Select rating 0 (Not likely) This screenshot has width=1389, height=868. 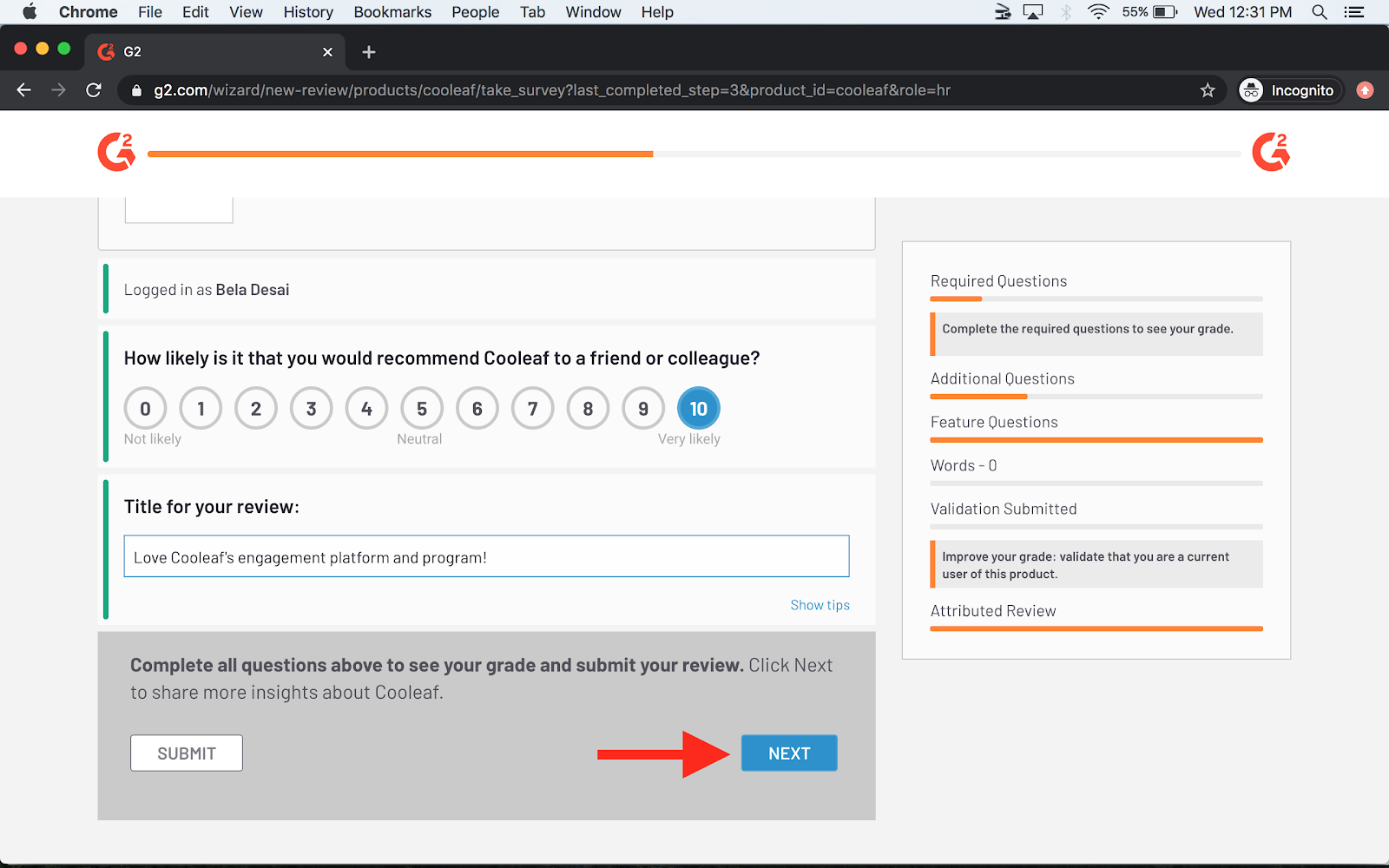pyautogui.click(x=145, y=409)
